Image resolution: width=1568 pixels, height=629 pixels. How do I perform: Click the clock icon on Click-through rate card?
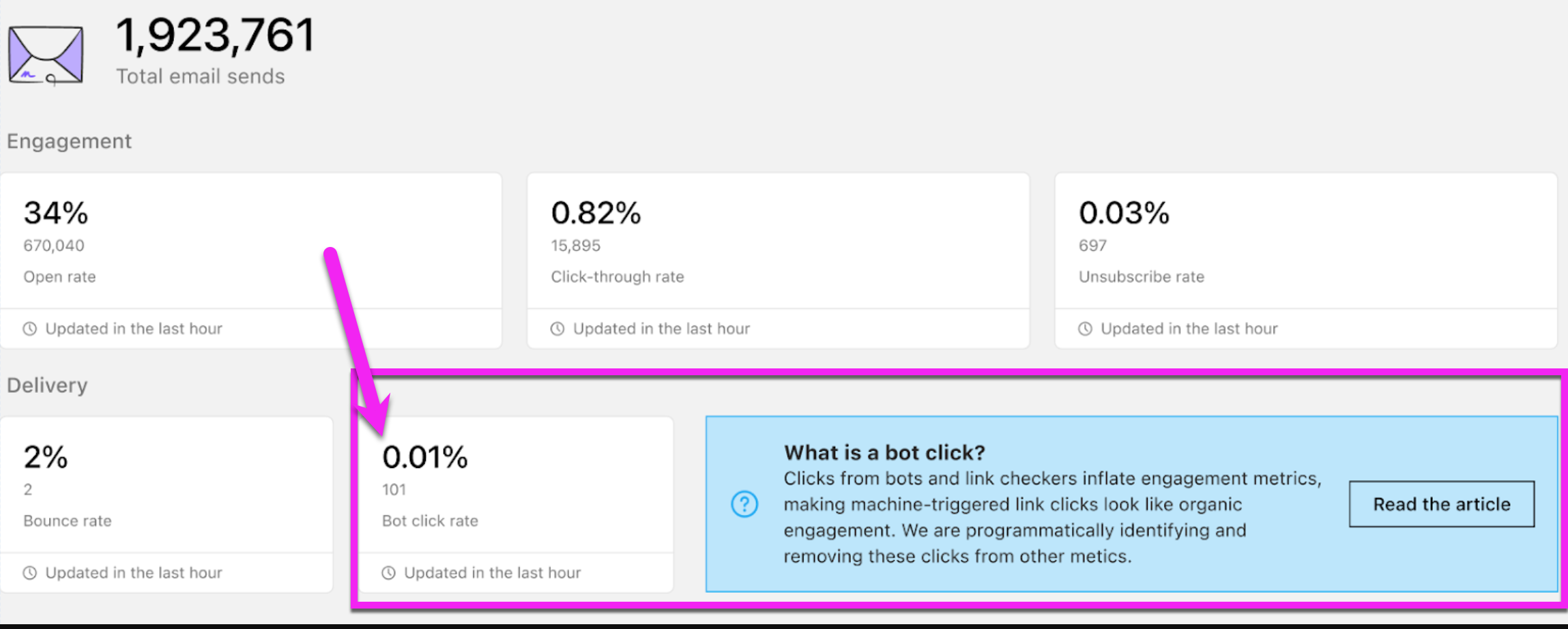(x=556, y=328)
